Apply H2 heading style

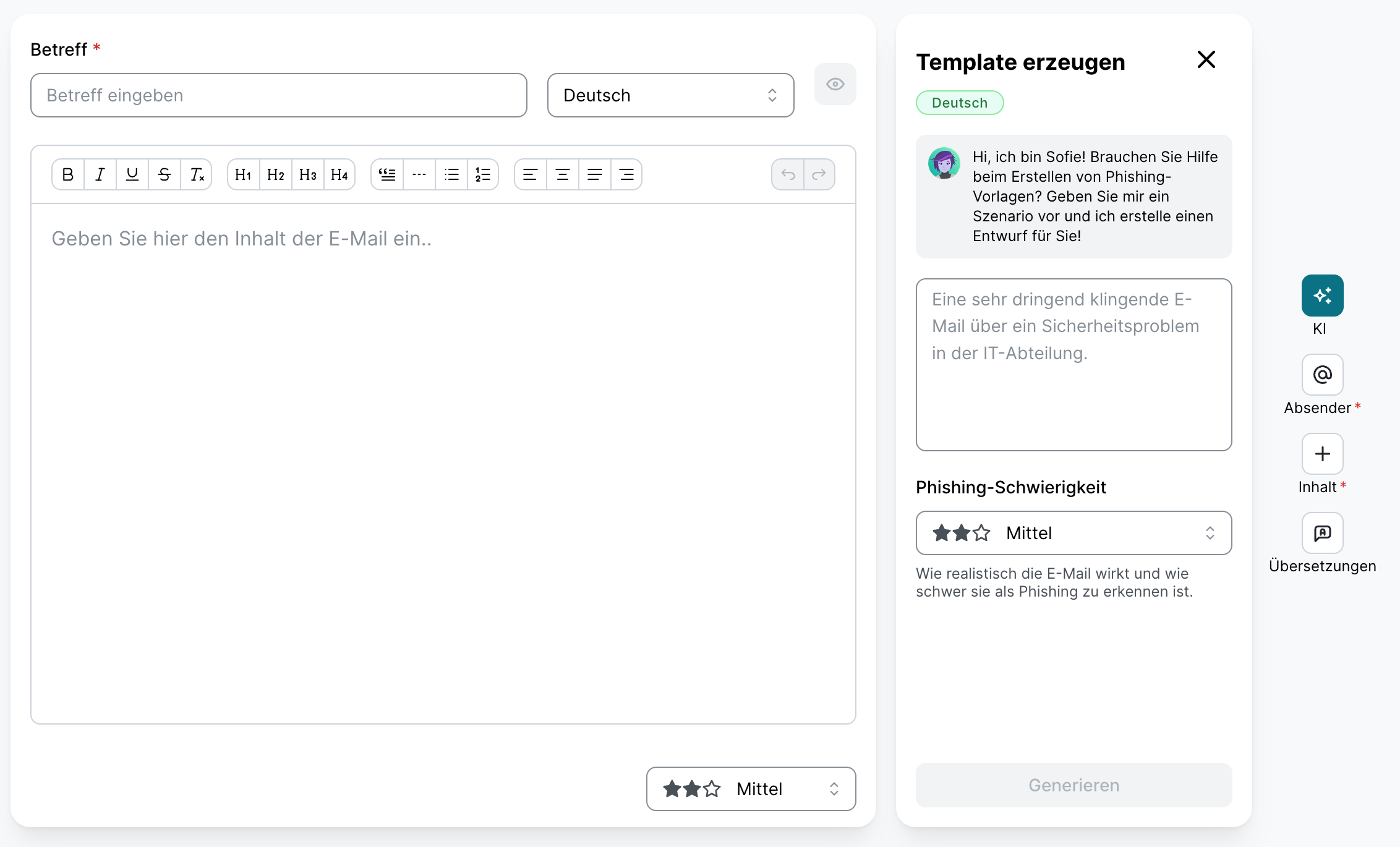276,174
